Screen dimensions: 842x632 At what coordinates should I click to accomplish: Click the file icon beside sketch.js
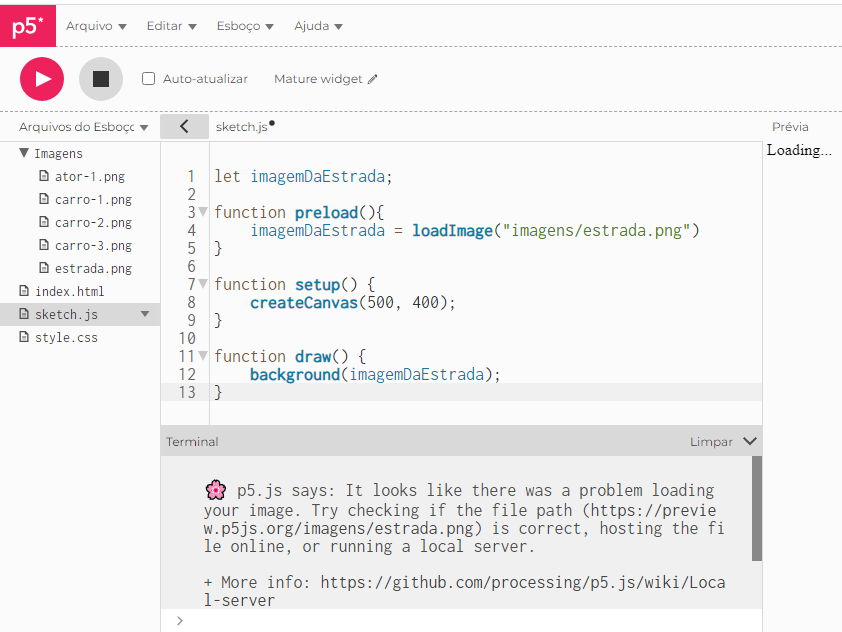point(24,314)
